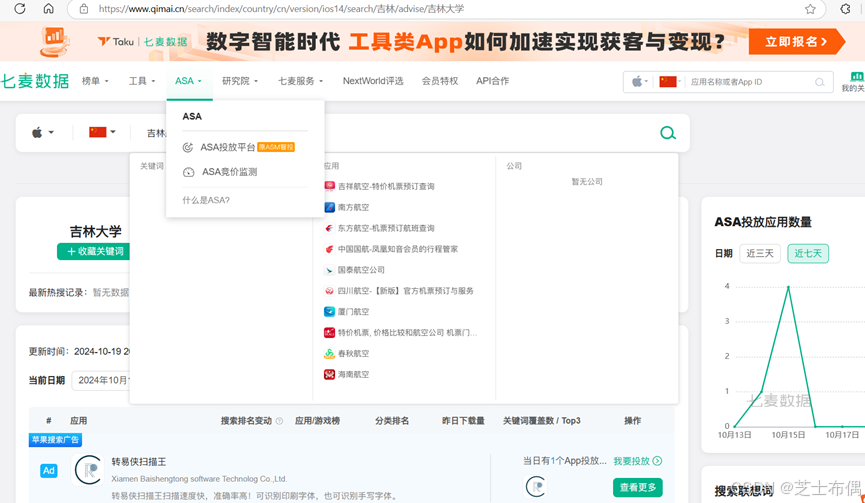Viewport: 865px width, 503px height.
Task: Click chart data point peak on 10月15日
Action: point(788,287)
